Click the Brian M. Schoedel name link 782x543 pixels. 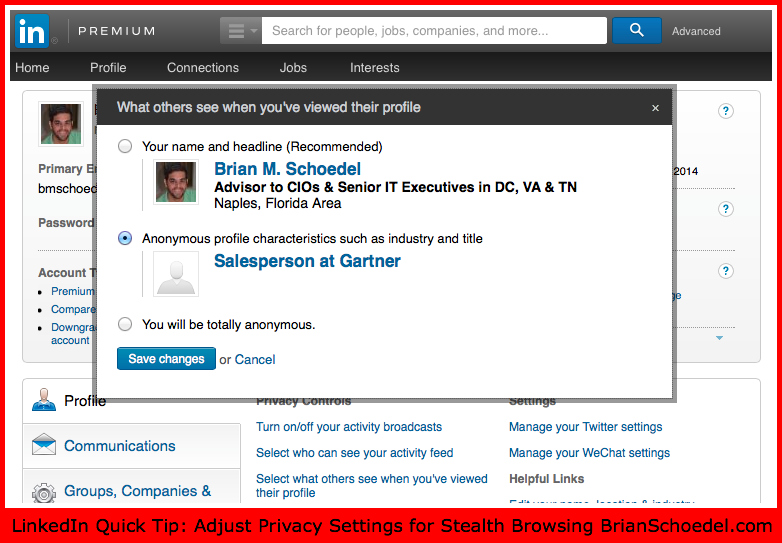[x=287, y=169]
